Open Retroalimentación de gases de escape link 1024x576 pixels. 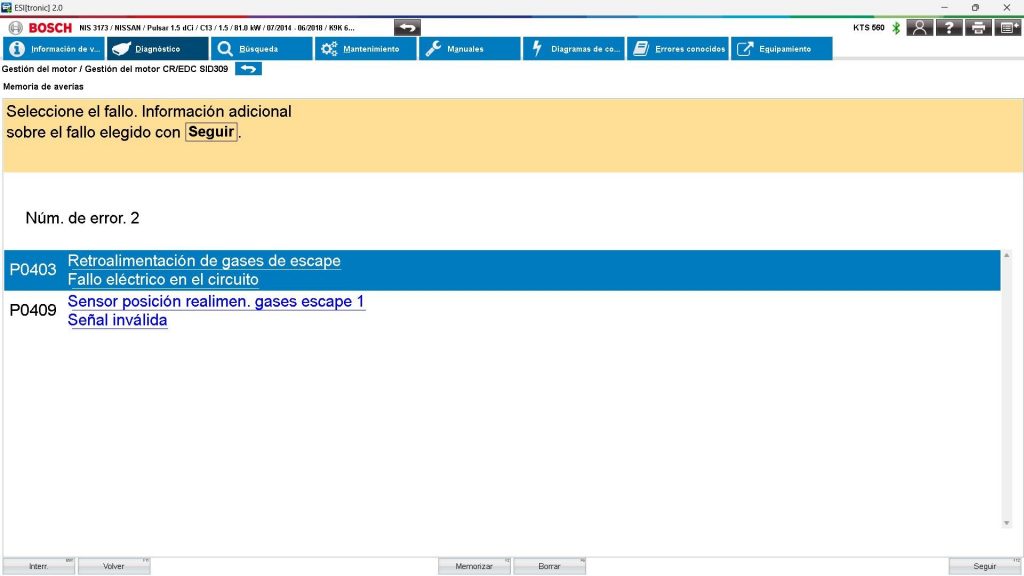pyautogui.click(x=204, y=261)
